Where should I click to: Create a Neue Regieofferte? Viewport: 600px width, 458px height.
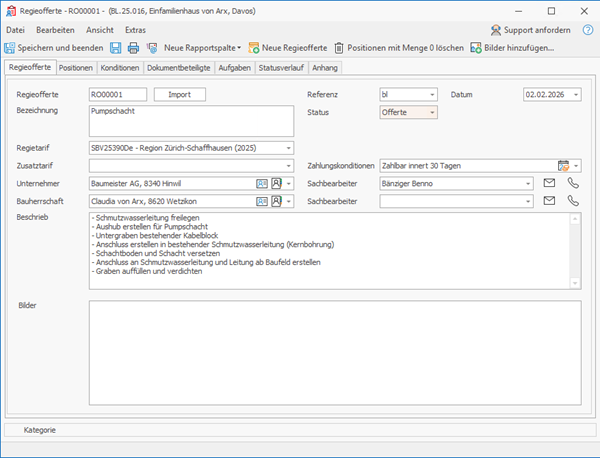(x=288, y=48)
